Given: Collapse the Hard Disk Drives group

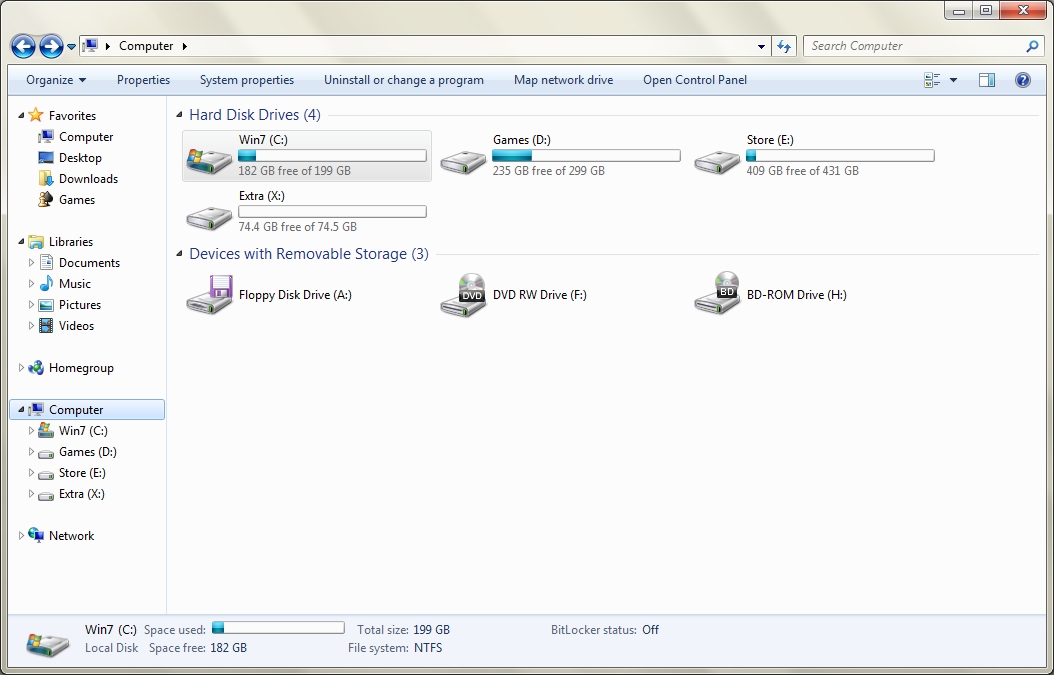Looking at the screenshot, I should pos(179,115).
